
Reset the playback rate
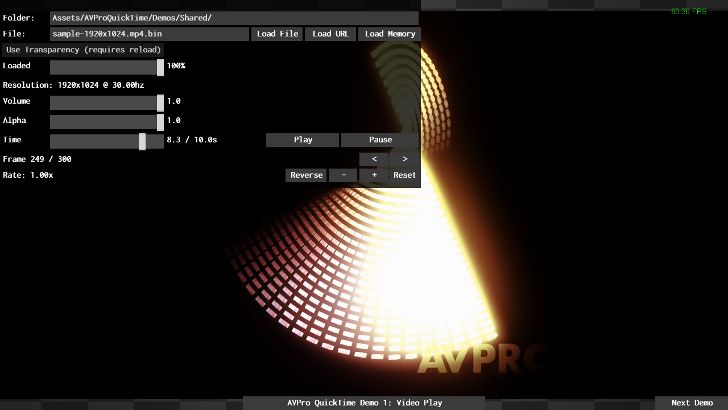click(404, 176)
